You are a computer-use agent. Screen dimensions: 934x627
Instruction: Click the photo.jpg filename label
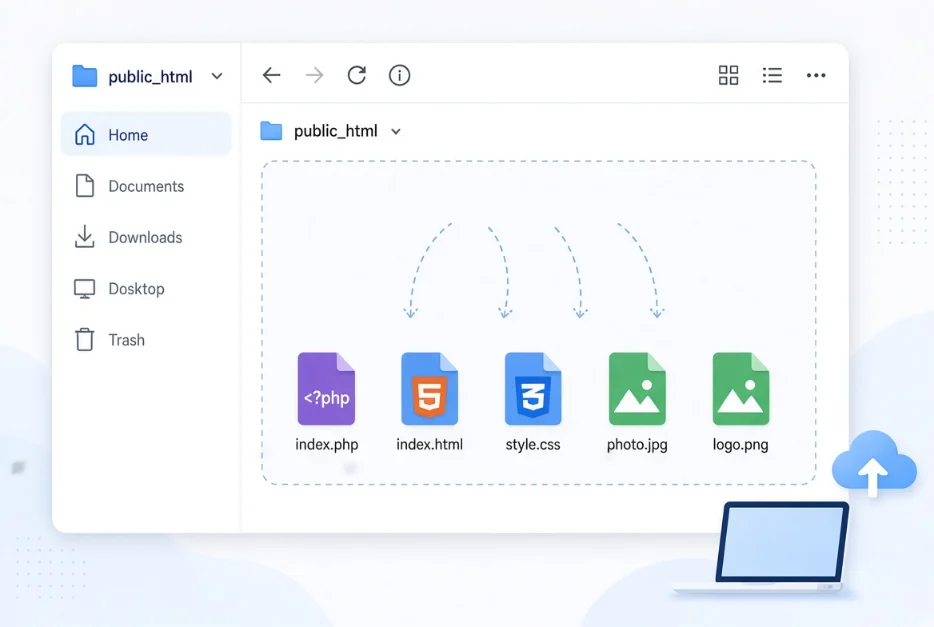637,445
